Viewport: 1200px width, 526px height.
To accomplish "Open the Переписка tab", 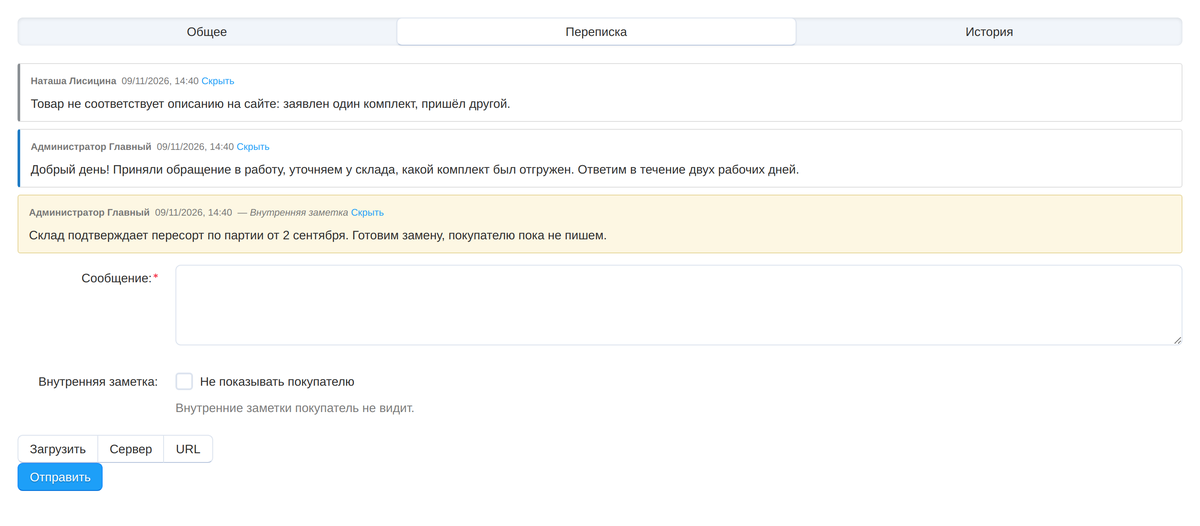I will pos(596,32).
